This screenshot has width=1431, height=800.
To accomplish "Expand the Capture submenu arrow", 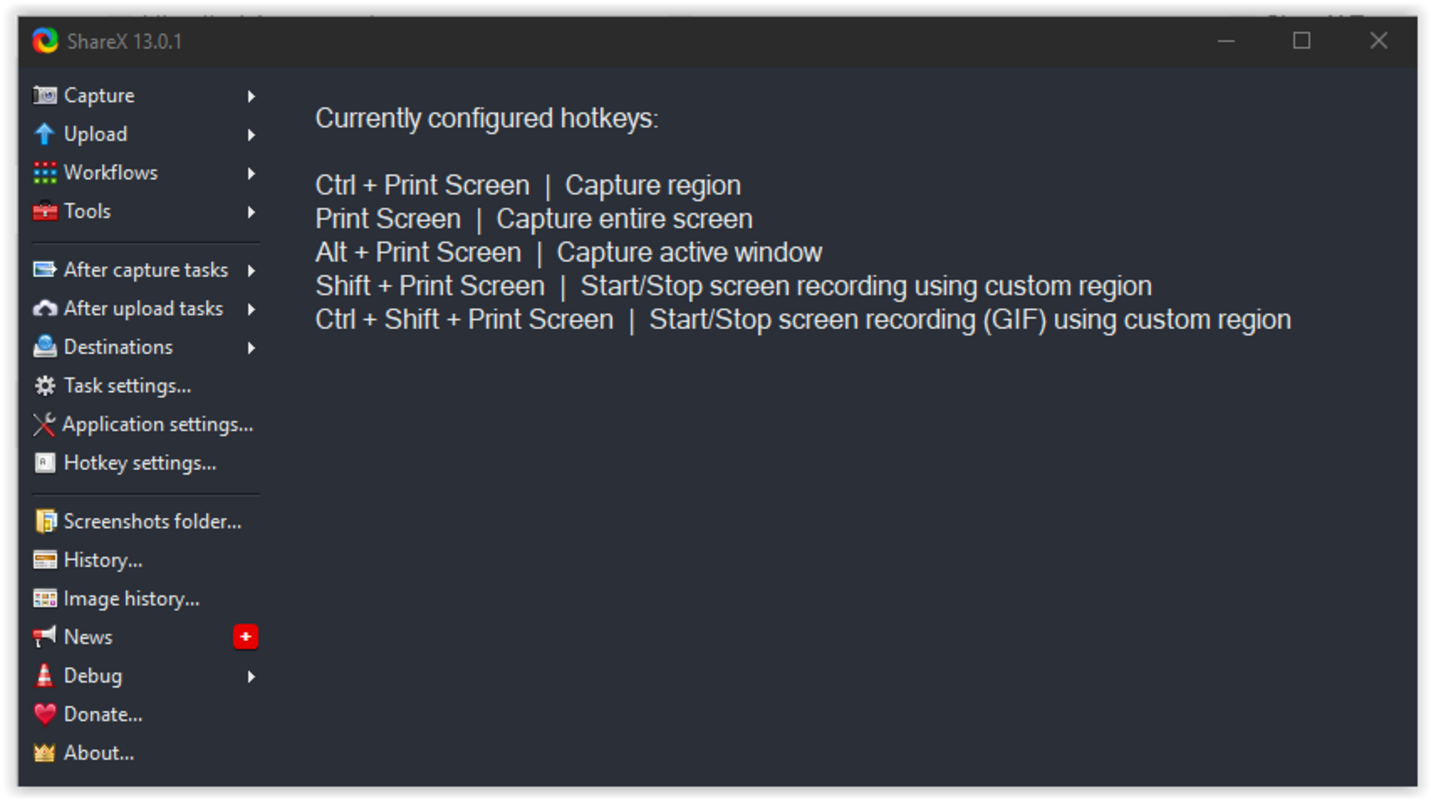I will coord(251,96).
